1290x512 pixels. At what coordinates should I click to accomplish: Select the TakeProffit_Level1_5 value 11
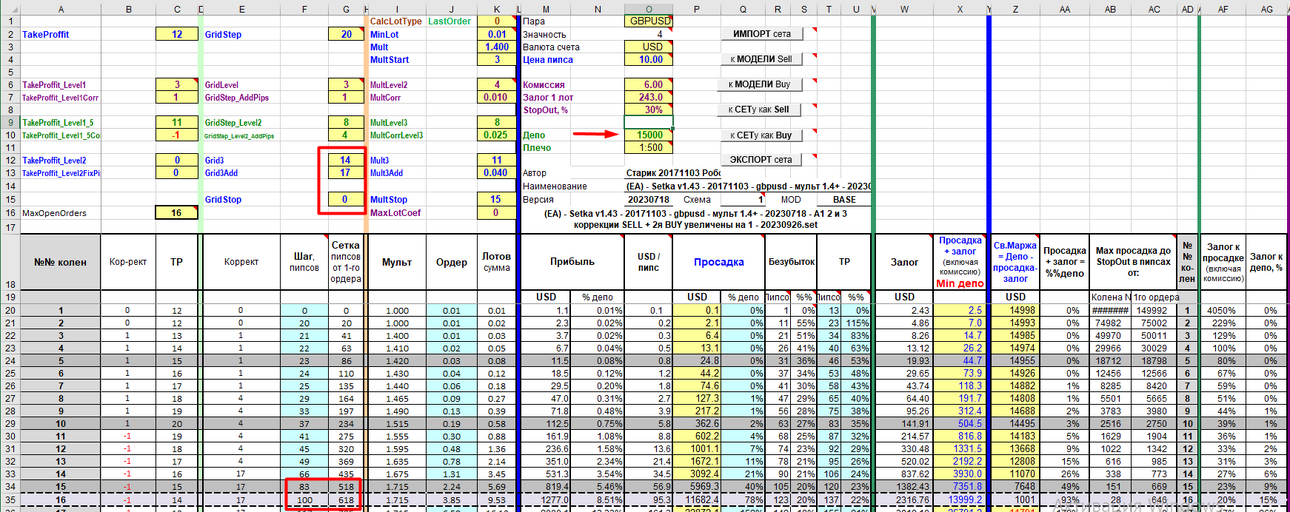177,122
